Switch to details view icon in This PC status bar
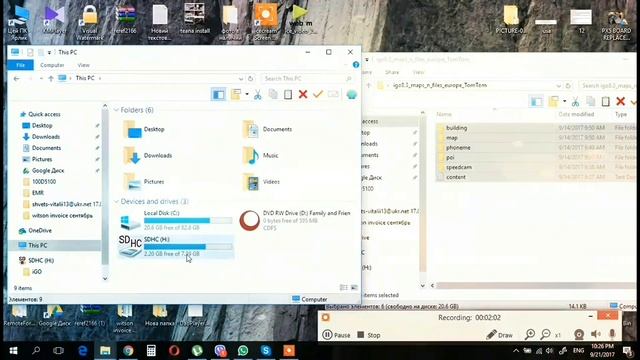This screenshot has height=360, width=640. (x=344, y=288)
